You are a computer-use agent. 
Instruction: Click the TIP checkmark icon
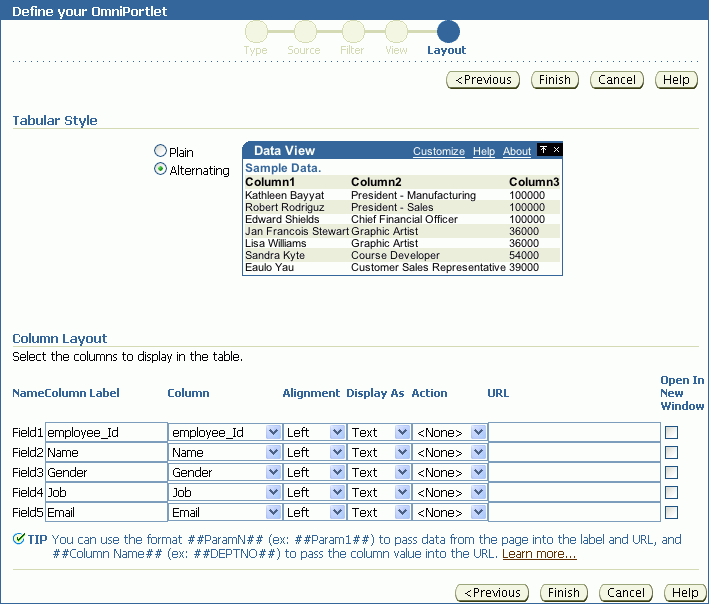(19, 539)
